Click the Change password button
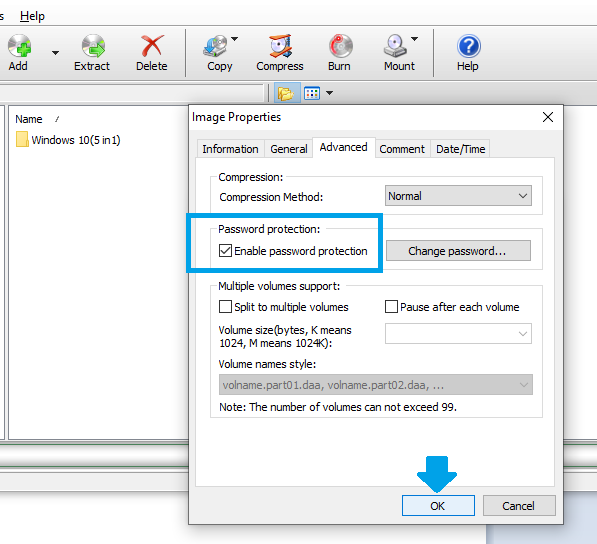The width and height of the screenshot is (597, 544). pos(458,250)
